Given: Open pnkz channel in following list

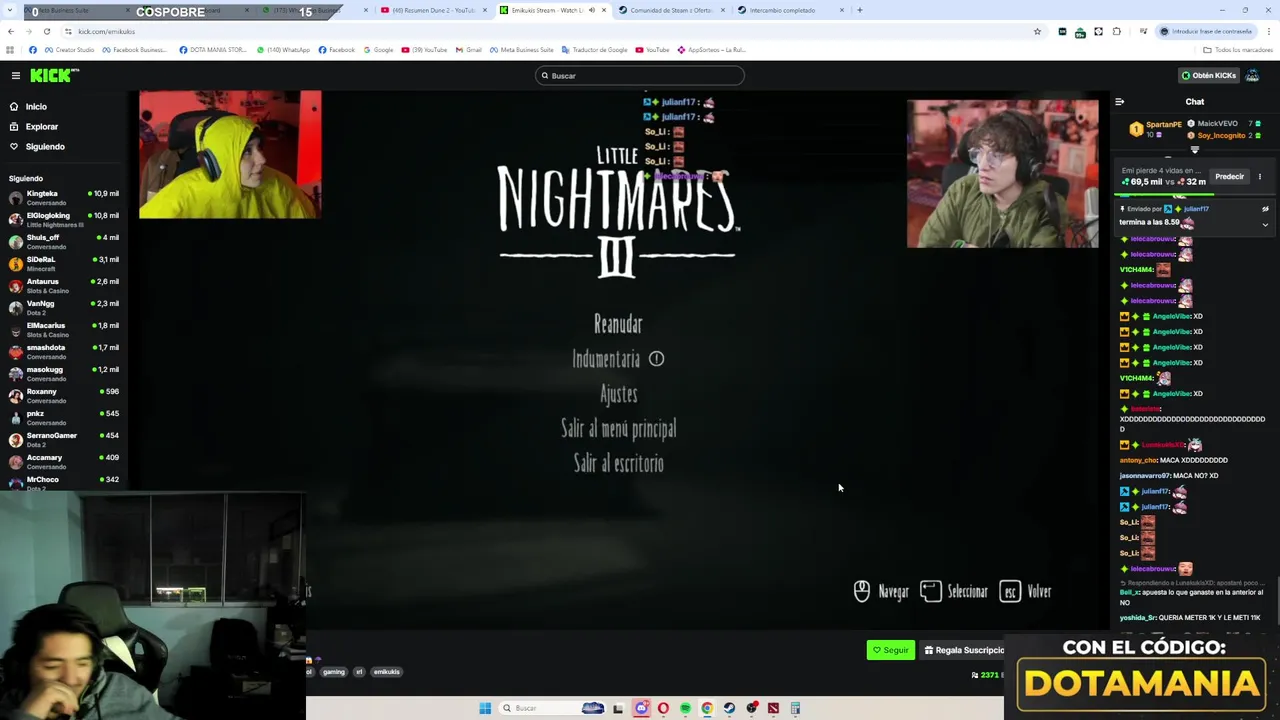Looking at the screenshot, I should coord(63,417).
